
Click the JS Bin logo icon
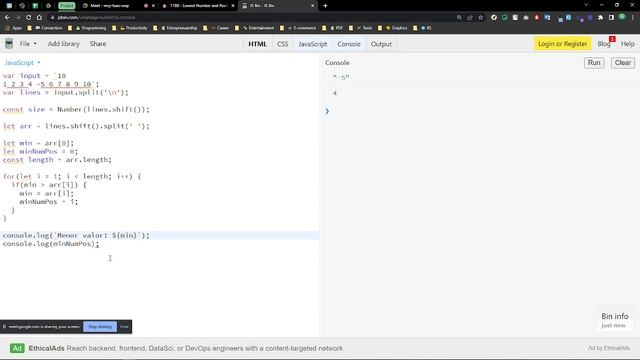point(9,44)
